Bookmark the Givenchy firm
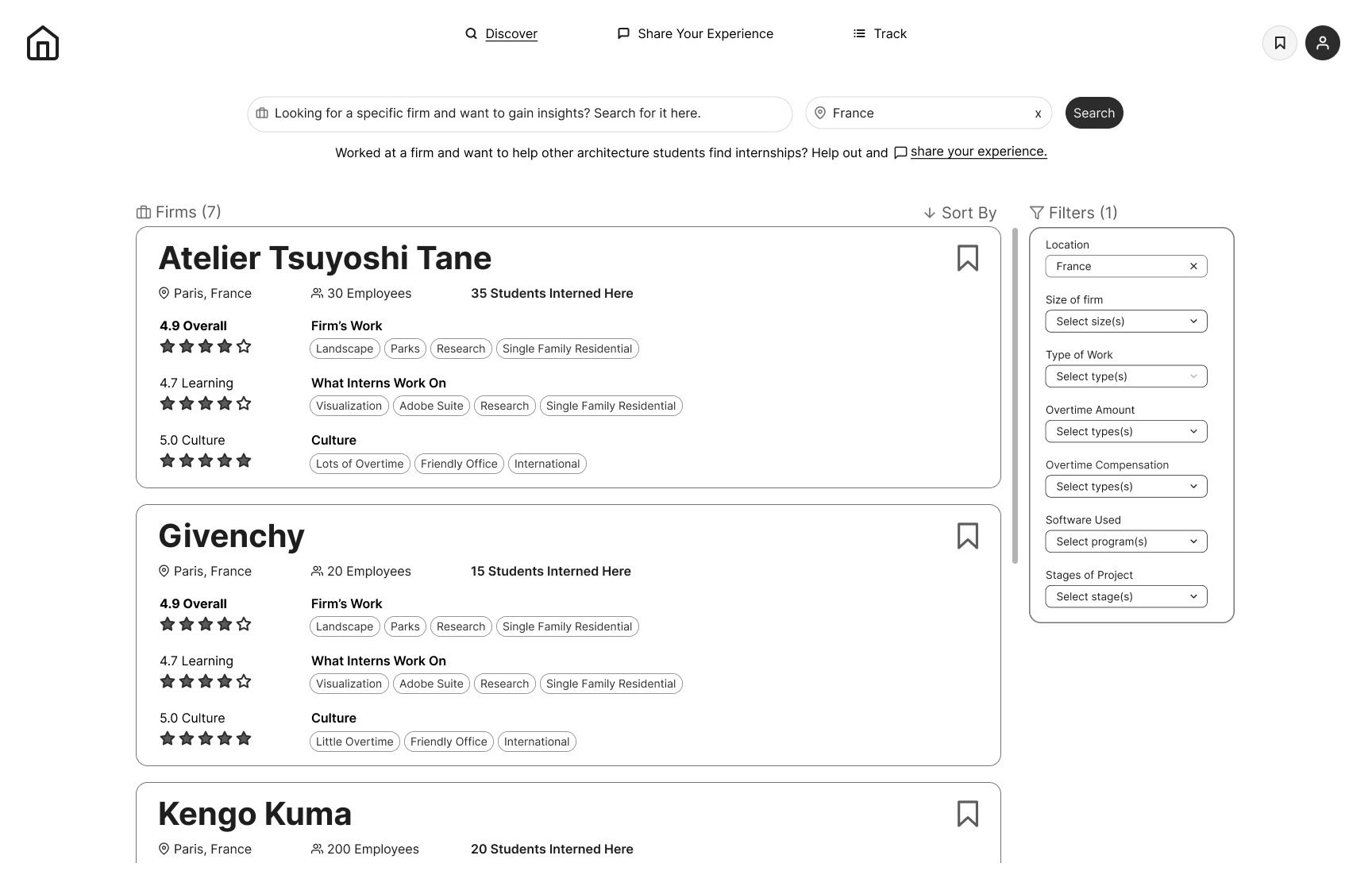Image resolution: width=1372 pixels, height=894 pixels. tap(968, 536)
